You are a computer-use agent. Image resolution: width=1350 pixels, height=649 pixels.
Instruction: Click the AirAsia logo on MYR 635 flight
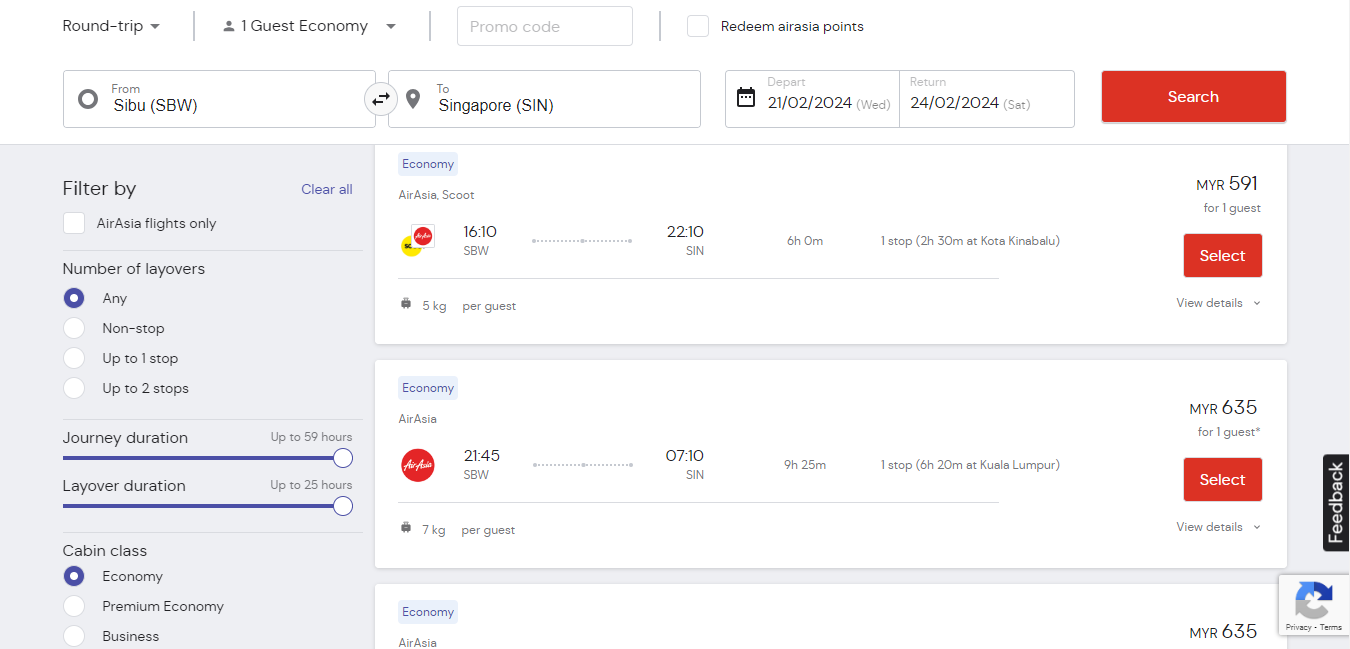(x=418, y=465)
